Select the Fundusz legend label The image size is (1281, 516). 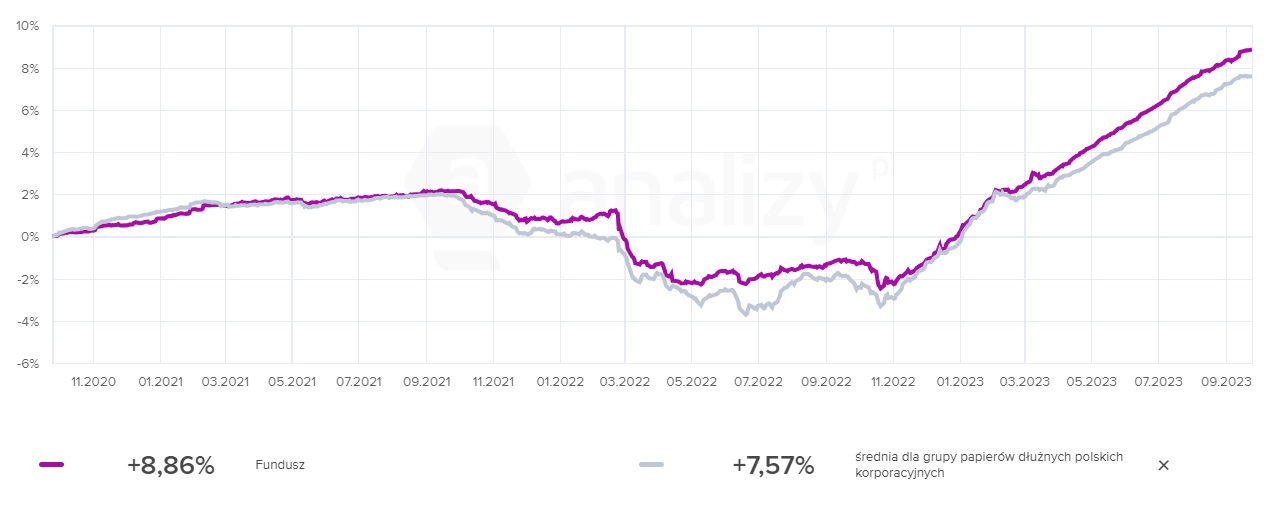(280, 465)
